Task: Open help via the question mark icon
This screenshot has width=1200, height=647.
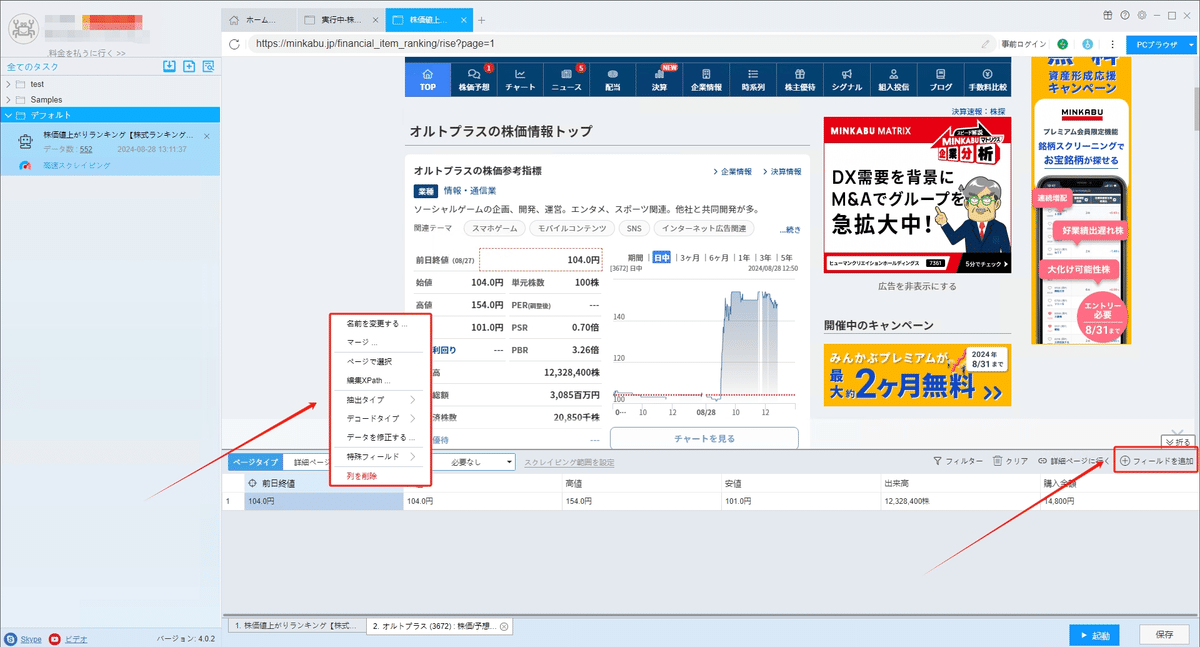Action: pyautogui.click(x=1126, y=15)
